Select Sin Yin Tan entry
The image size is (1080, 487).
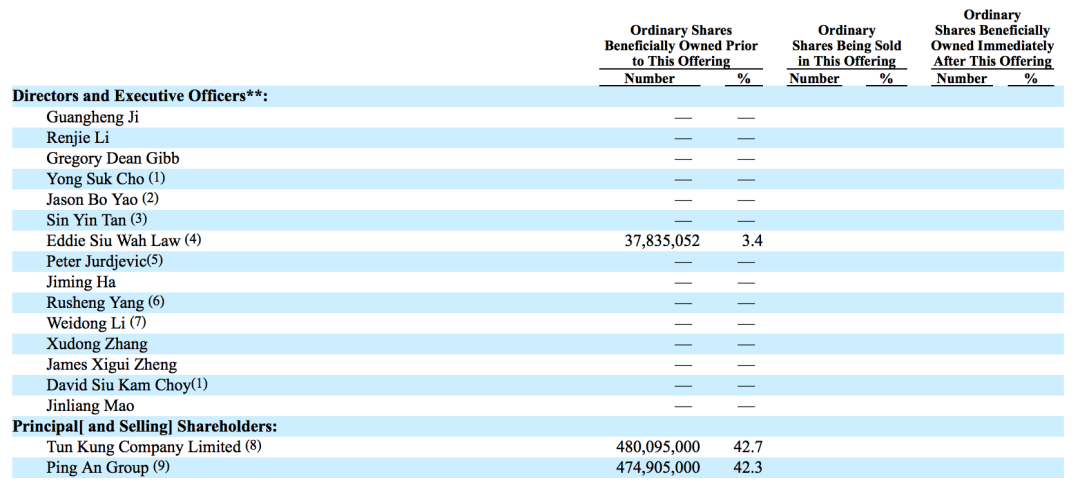87,220
